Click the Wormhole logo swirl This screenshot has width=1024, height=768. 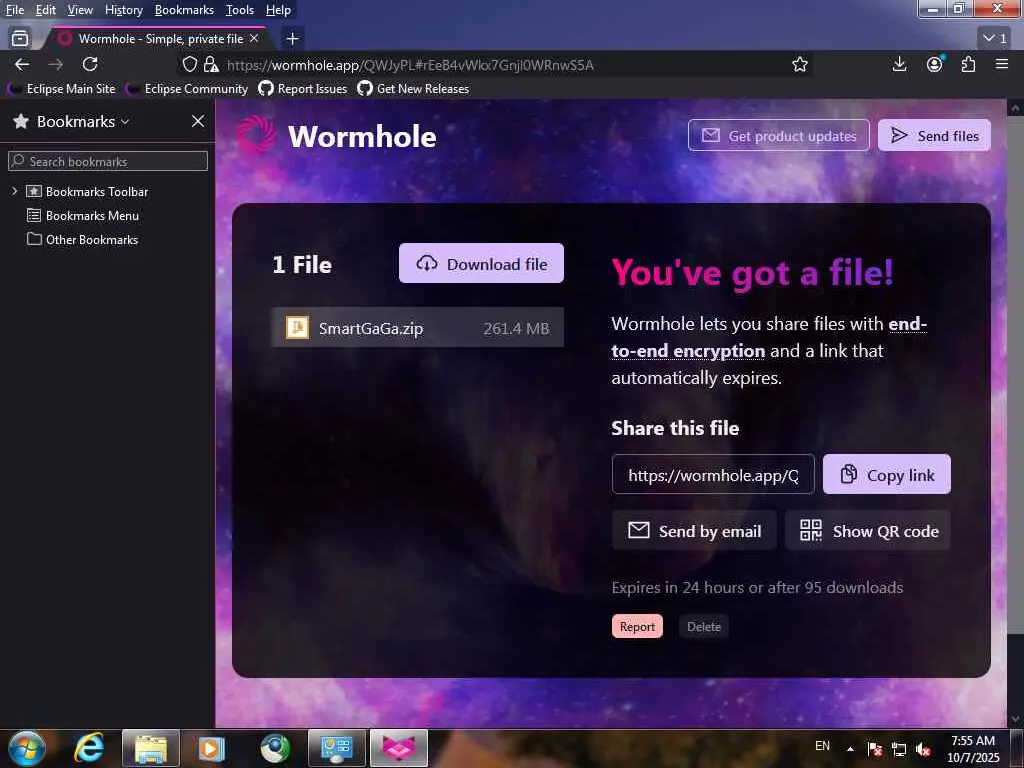pos(255,135)
